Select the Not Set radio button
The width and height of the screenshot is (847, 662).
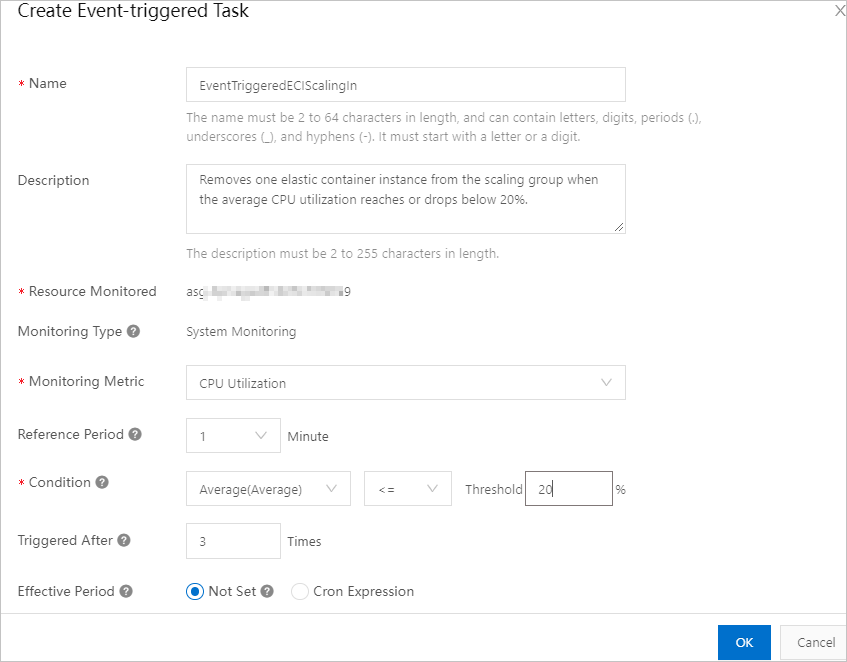(194, 592)
